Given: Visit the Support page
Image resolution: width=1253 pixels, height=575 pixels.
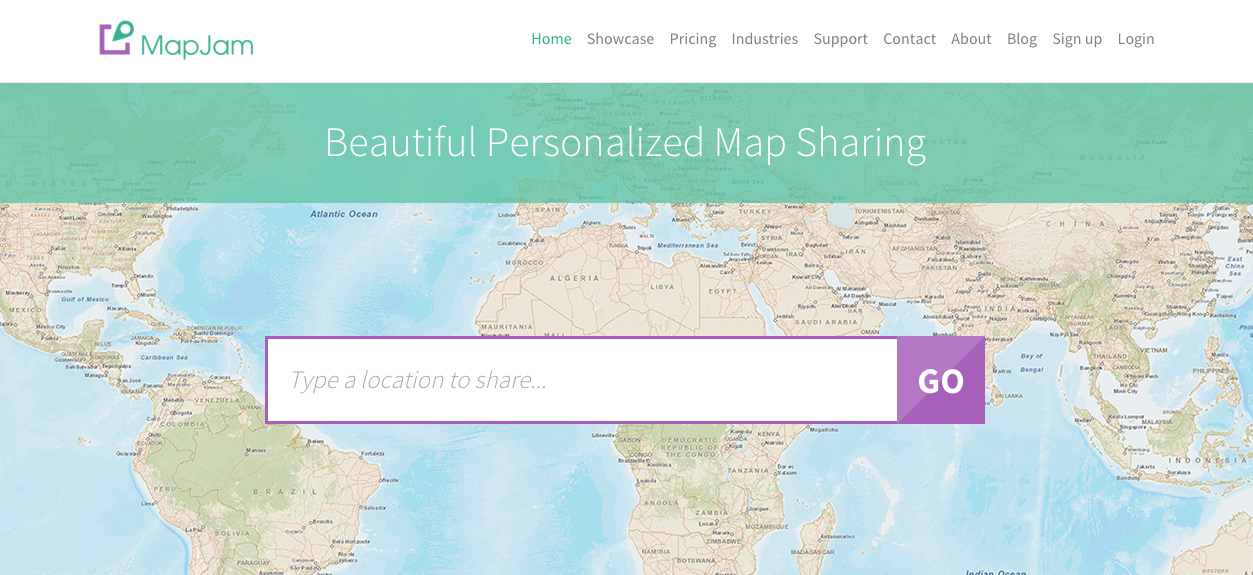Looking at the screenshot, I should [x=840, y=39].
